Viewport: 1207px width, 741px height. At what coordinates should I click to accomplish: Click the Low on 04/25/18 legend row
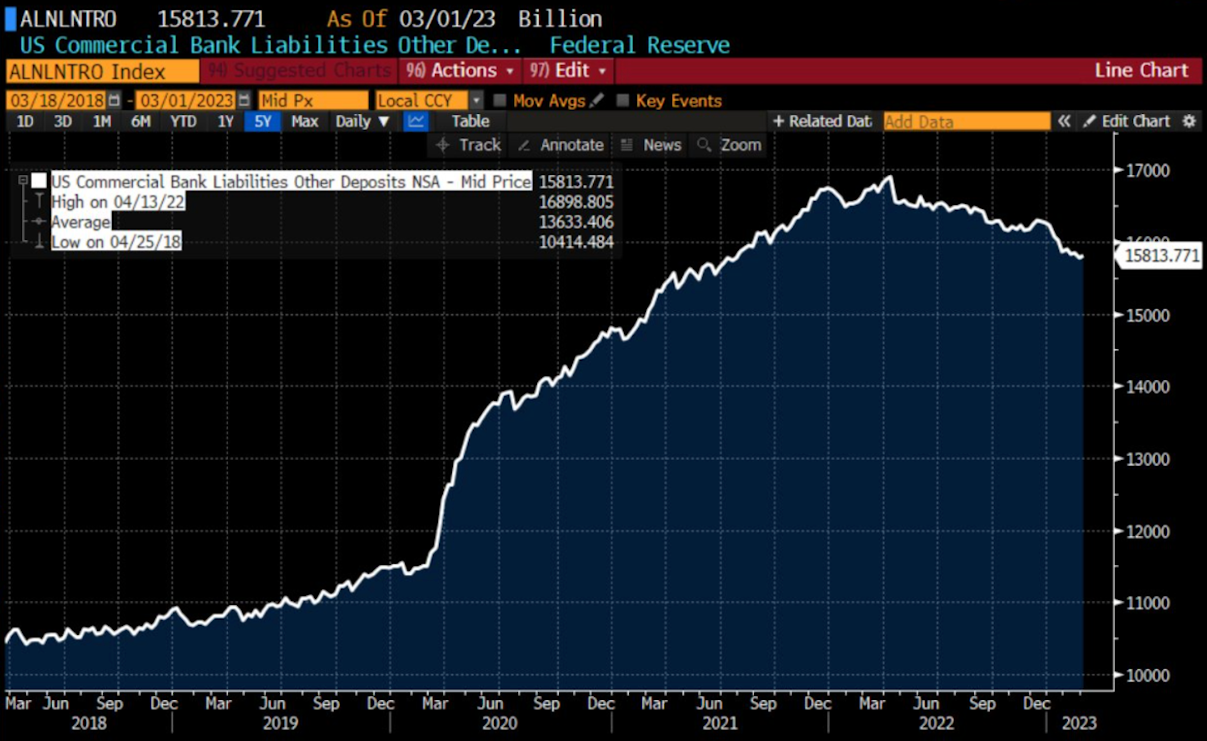(116, 242)
